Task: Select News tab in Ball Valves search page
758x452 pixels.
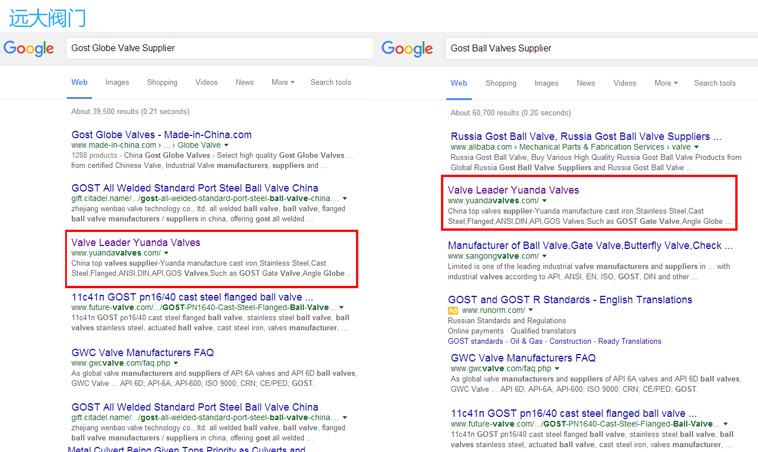Action: click(x=585, y=83)
